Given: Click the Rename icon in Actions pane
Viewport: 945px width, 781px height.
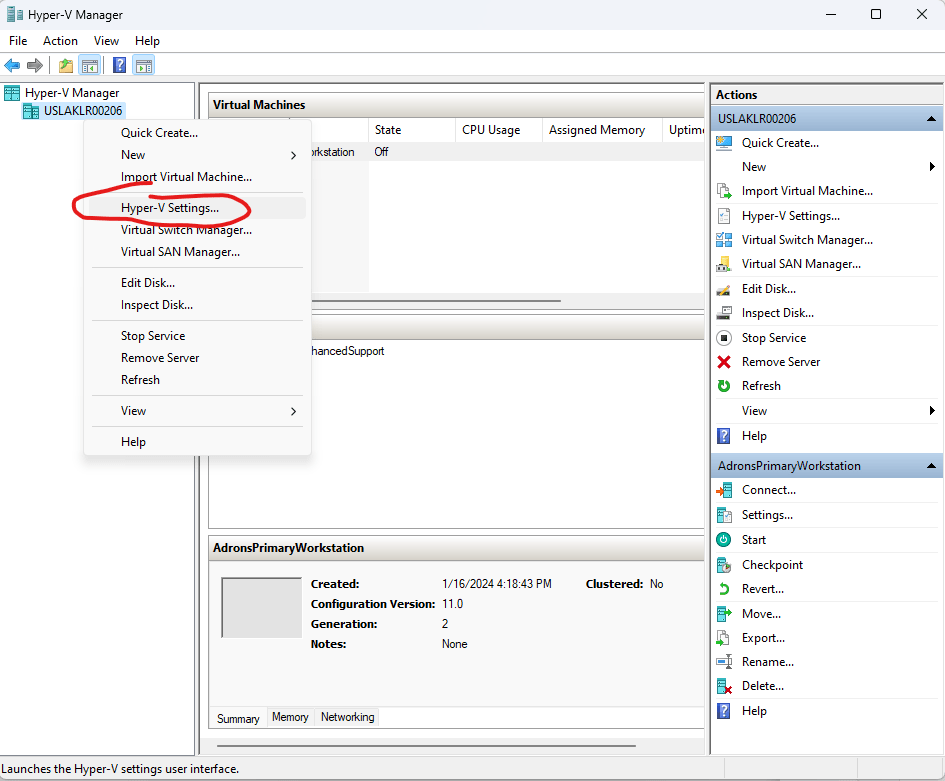Looking at the screenshot, I should (724, 662).
